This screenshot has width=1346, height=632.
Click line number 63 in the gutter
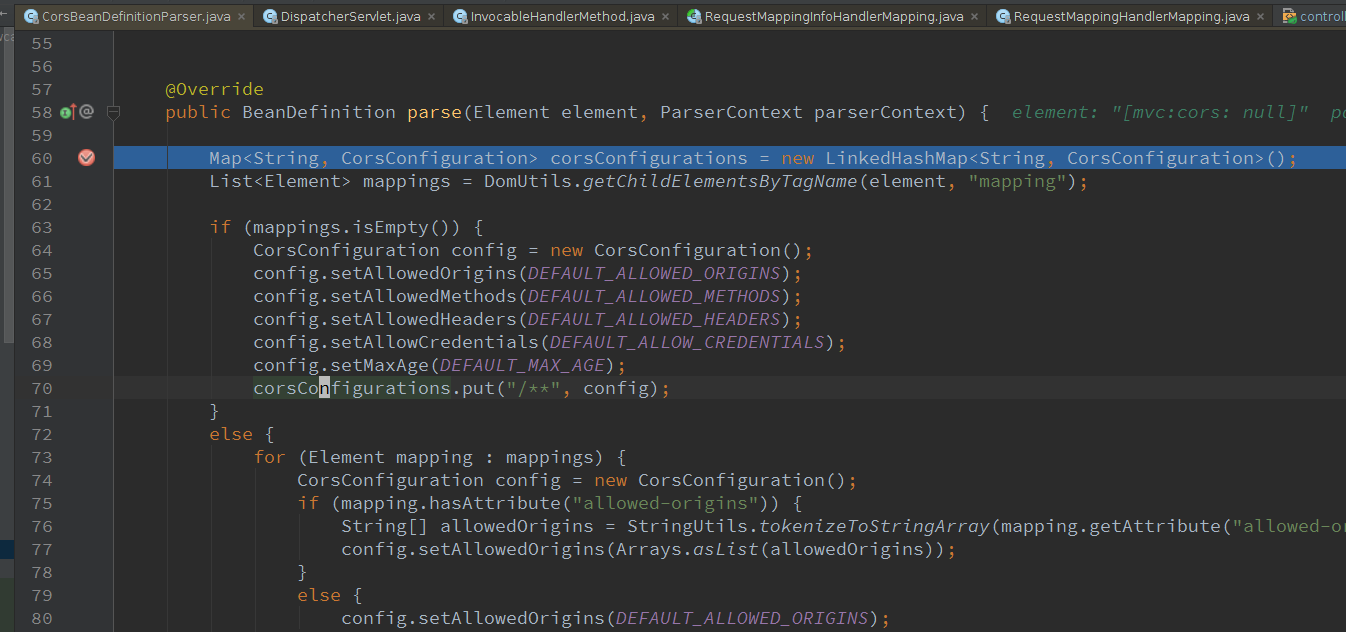[41, 228]
